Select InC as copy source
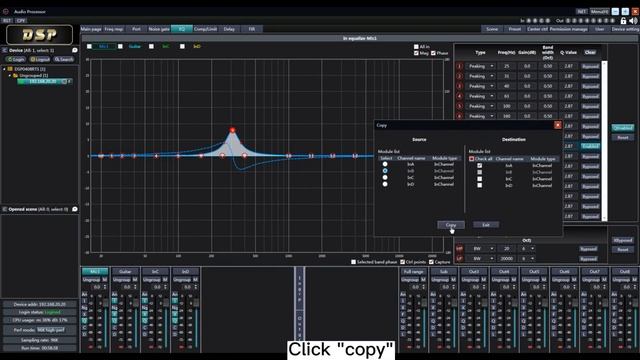This screenshot has height=360, width=640. pos(385,178)
